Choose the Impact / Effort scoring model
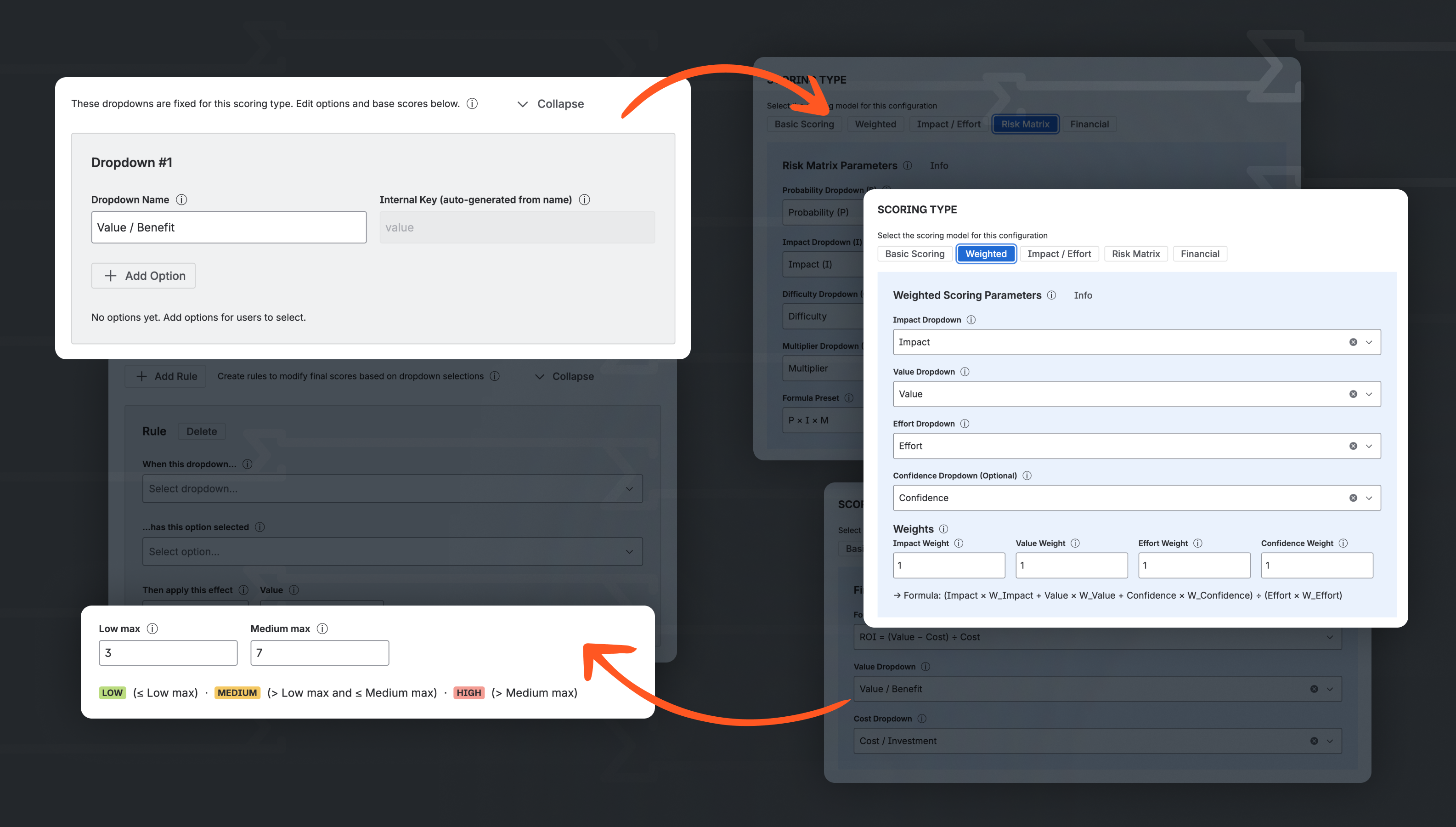The width and height of the screenshot is (1456, 827). (1059, 253)
